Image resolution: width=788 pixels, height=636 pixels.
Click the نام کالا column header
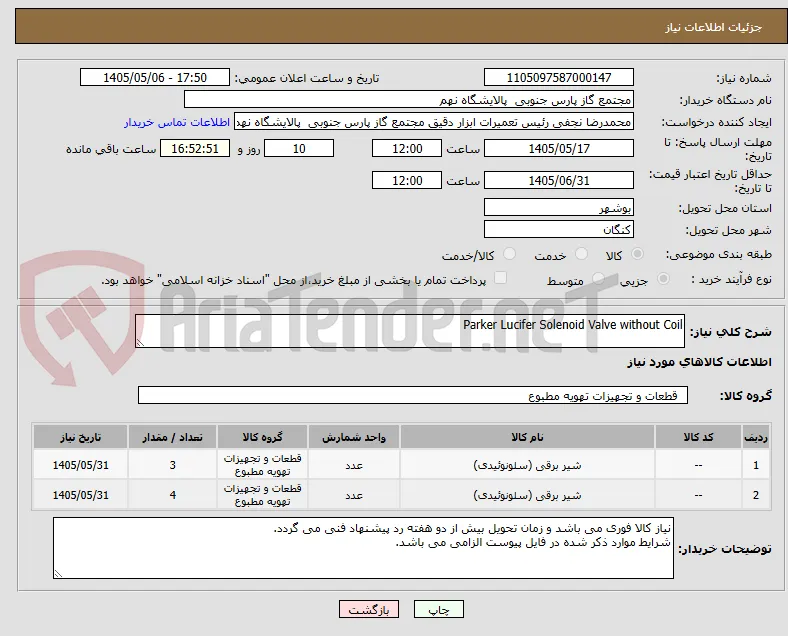527,437
